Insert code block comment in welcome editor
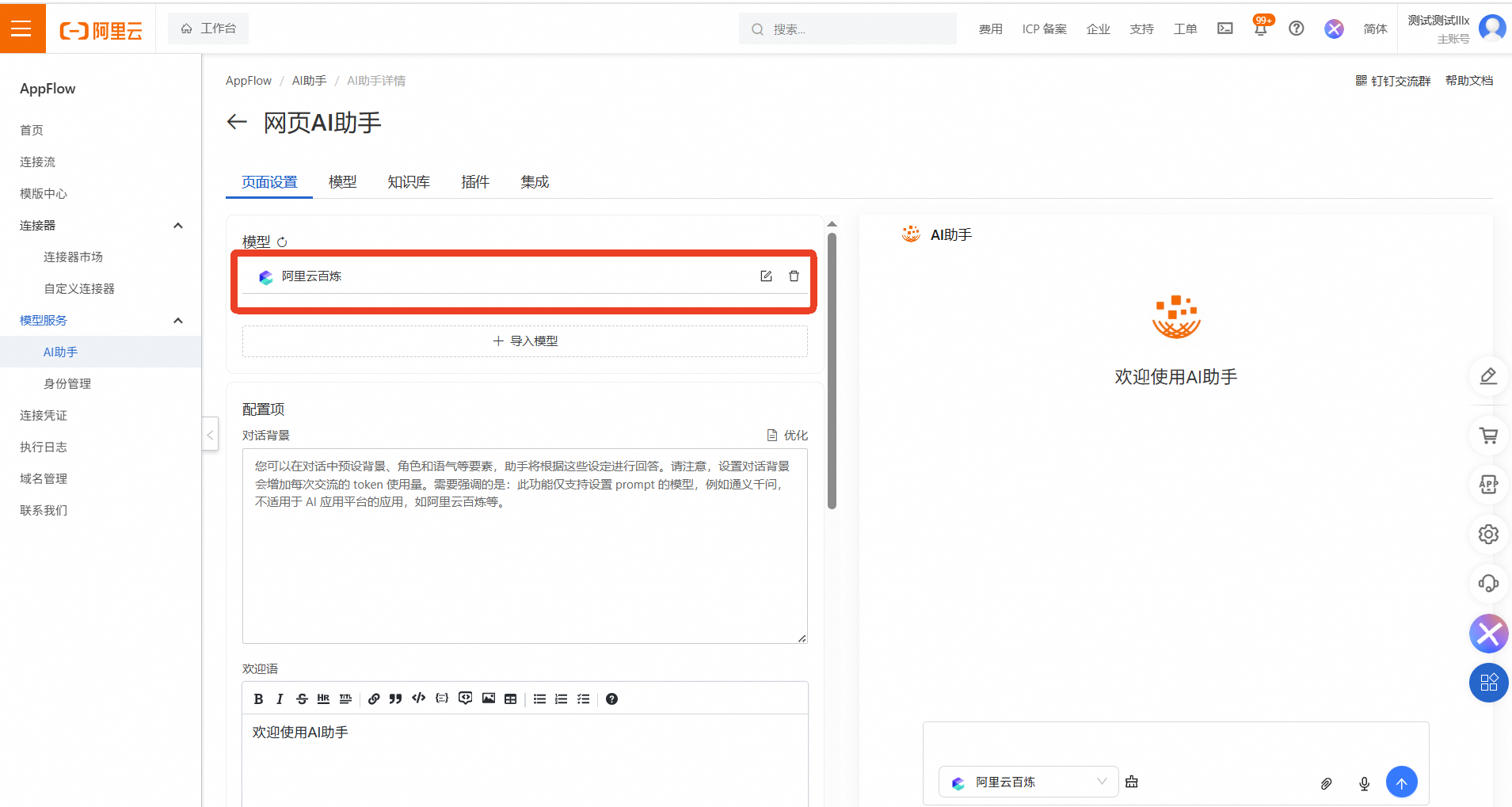Image resolution: width=1512 pixels, height=807 pixels. (x=466, y=699)
